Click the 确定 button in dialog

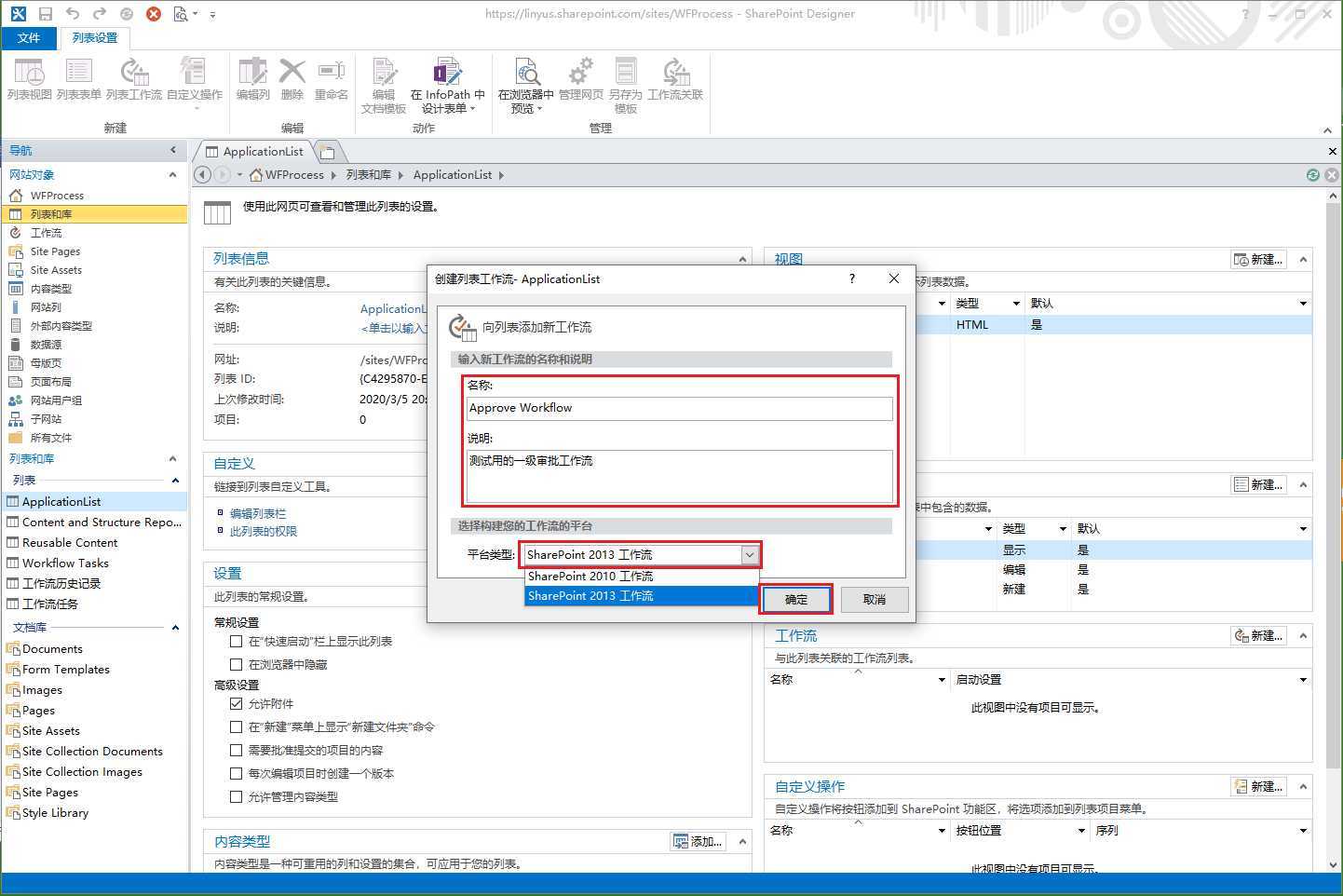pos(796,599)
